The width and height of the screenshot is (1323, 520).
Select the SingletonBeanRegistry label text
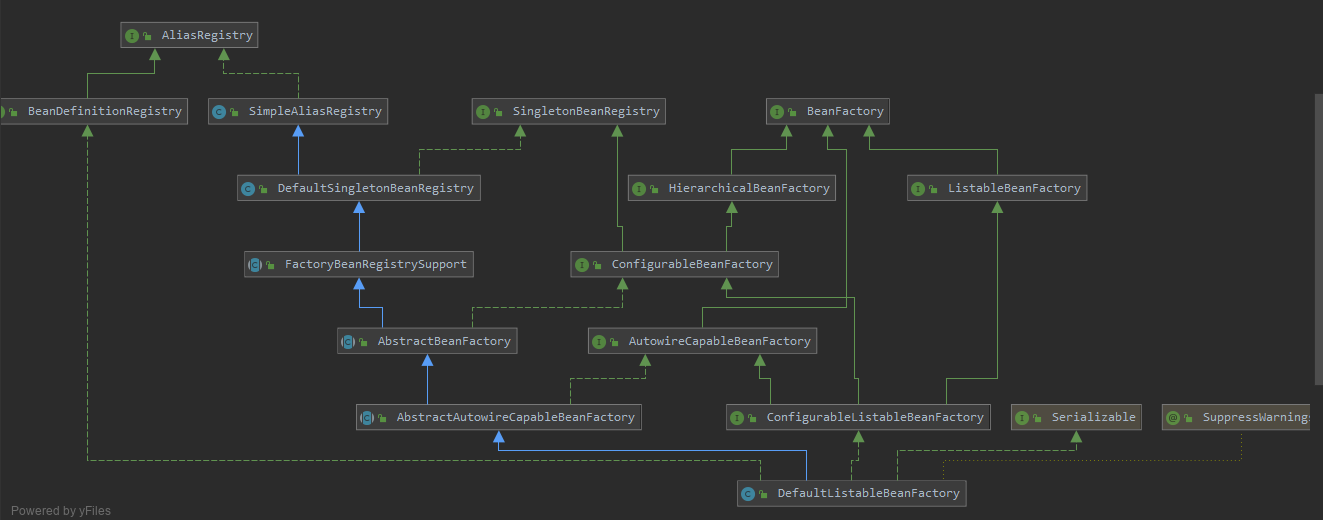tap(587, 112)
